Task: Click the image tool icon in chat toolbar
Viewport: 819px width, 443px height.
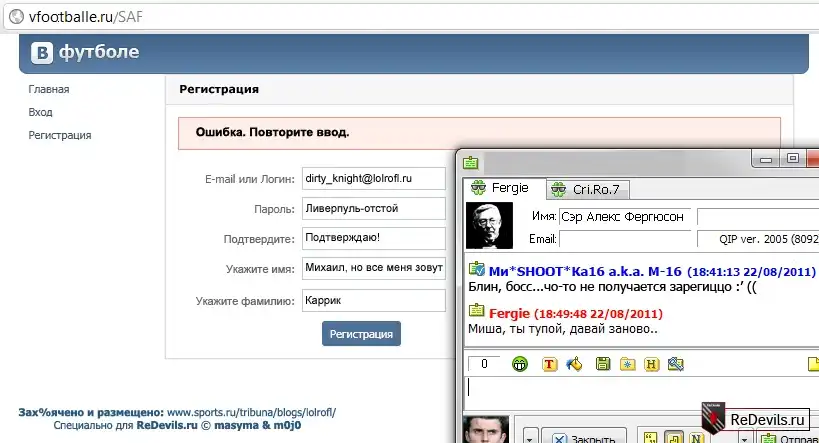Action: coord(677,364)
